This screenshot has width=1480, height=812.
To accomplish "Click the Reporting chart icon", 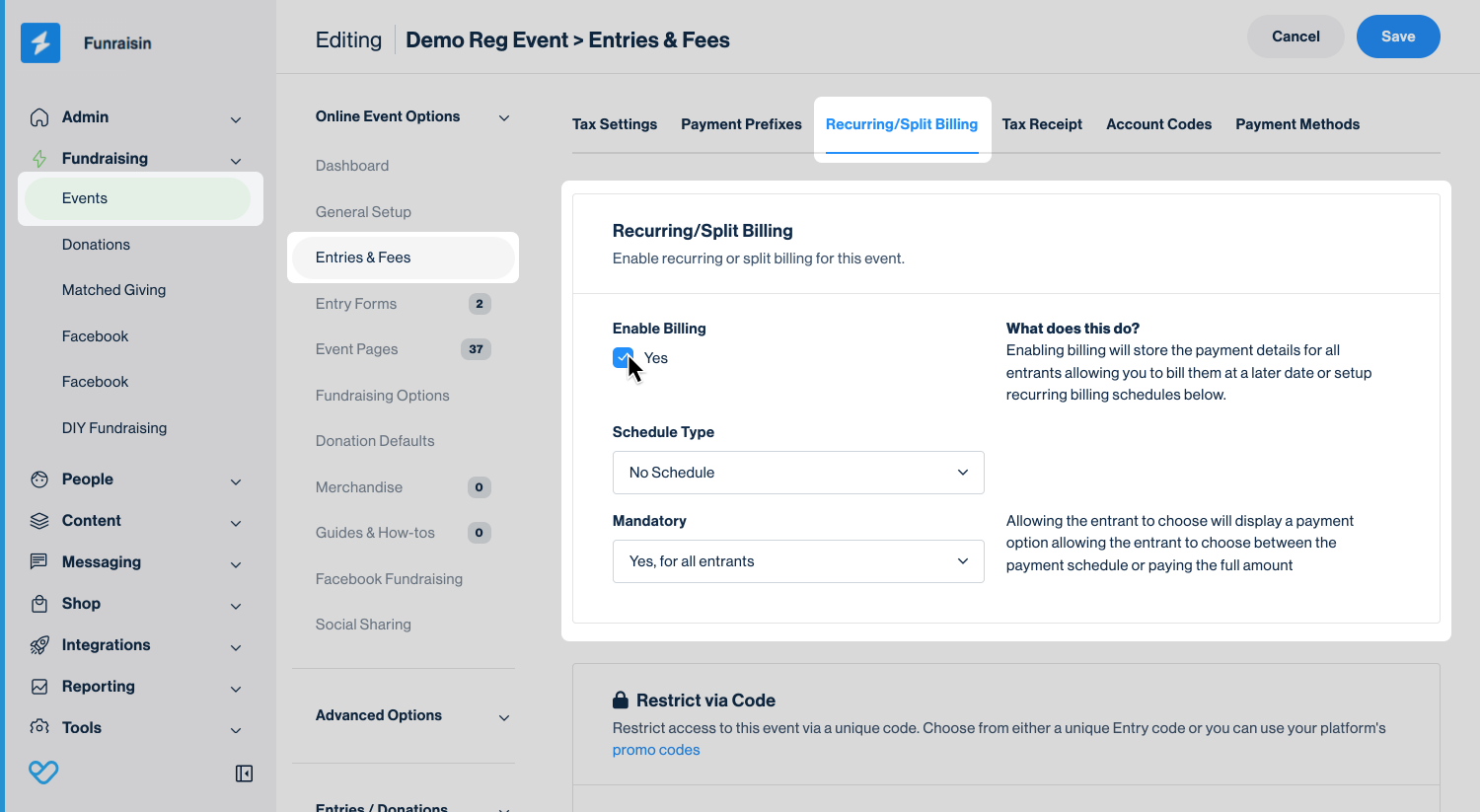I will coord(39,687).
